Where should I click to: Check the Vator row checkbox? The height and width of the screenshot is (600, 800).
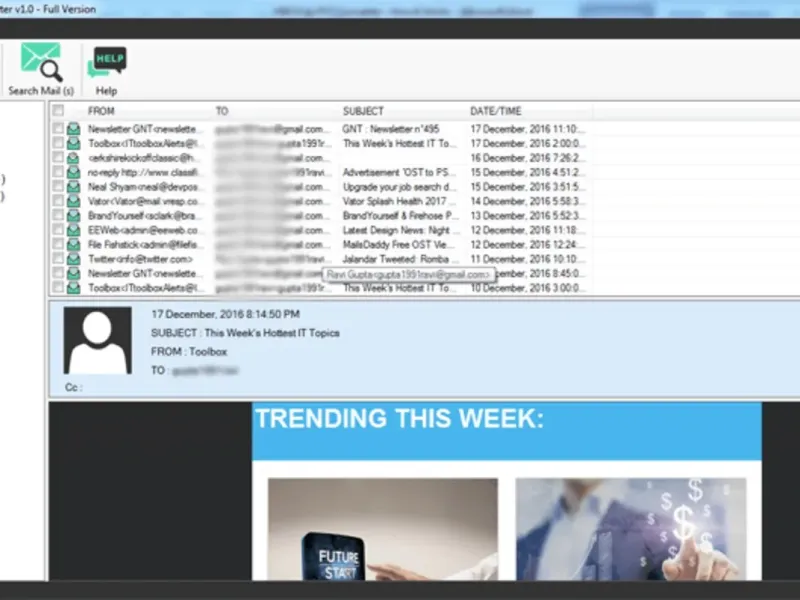[x=58, y=201]
